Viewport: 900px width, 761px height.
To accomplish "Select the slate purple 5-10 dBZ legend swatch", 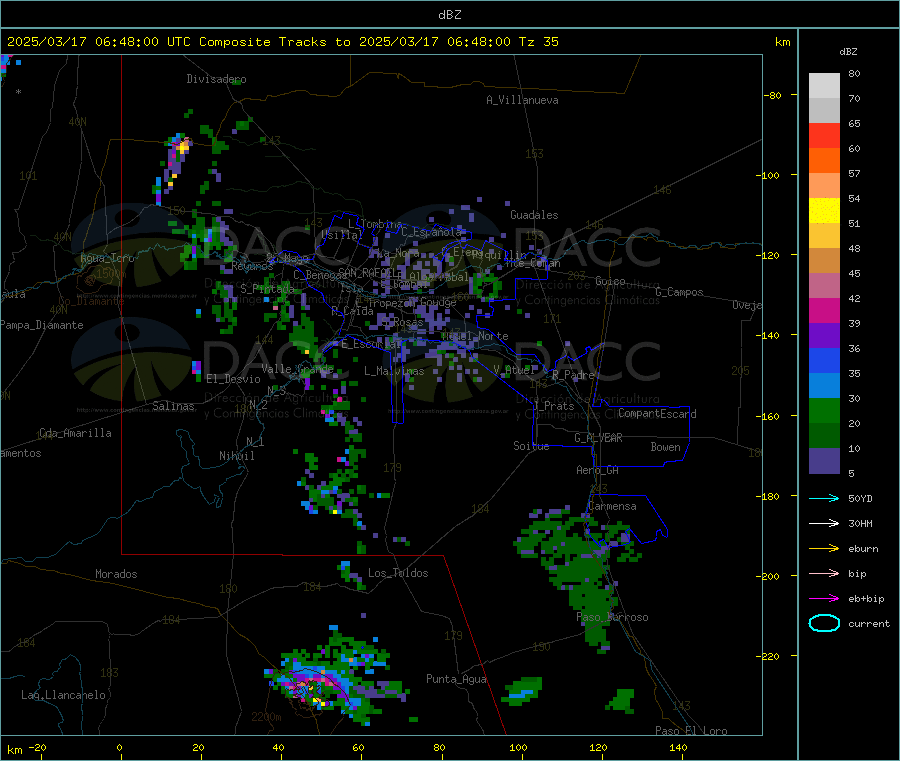I will [824, 461].
